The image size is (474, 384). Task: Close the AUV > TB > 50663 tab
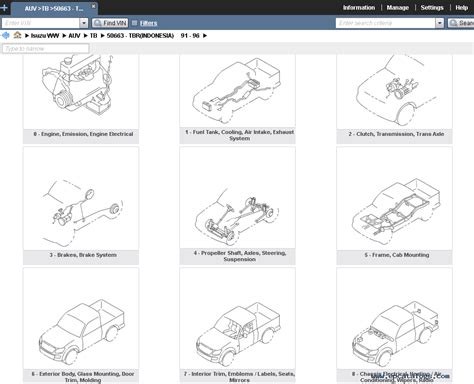(94, 6)
